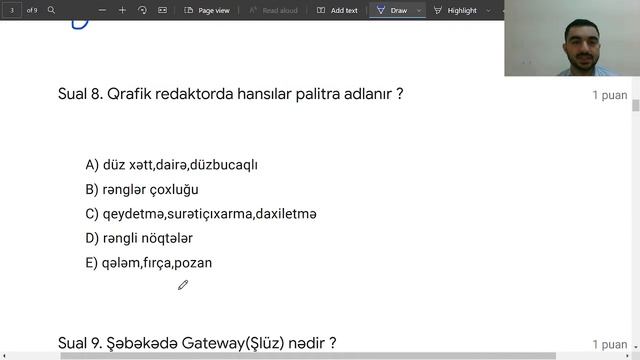Image resolution: width=640 pixels, height=360 pixels.
Task: Click the Draw pen icon
Action: [380, 10]
